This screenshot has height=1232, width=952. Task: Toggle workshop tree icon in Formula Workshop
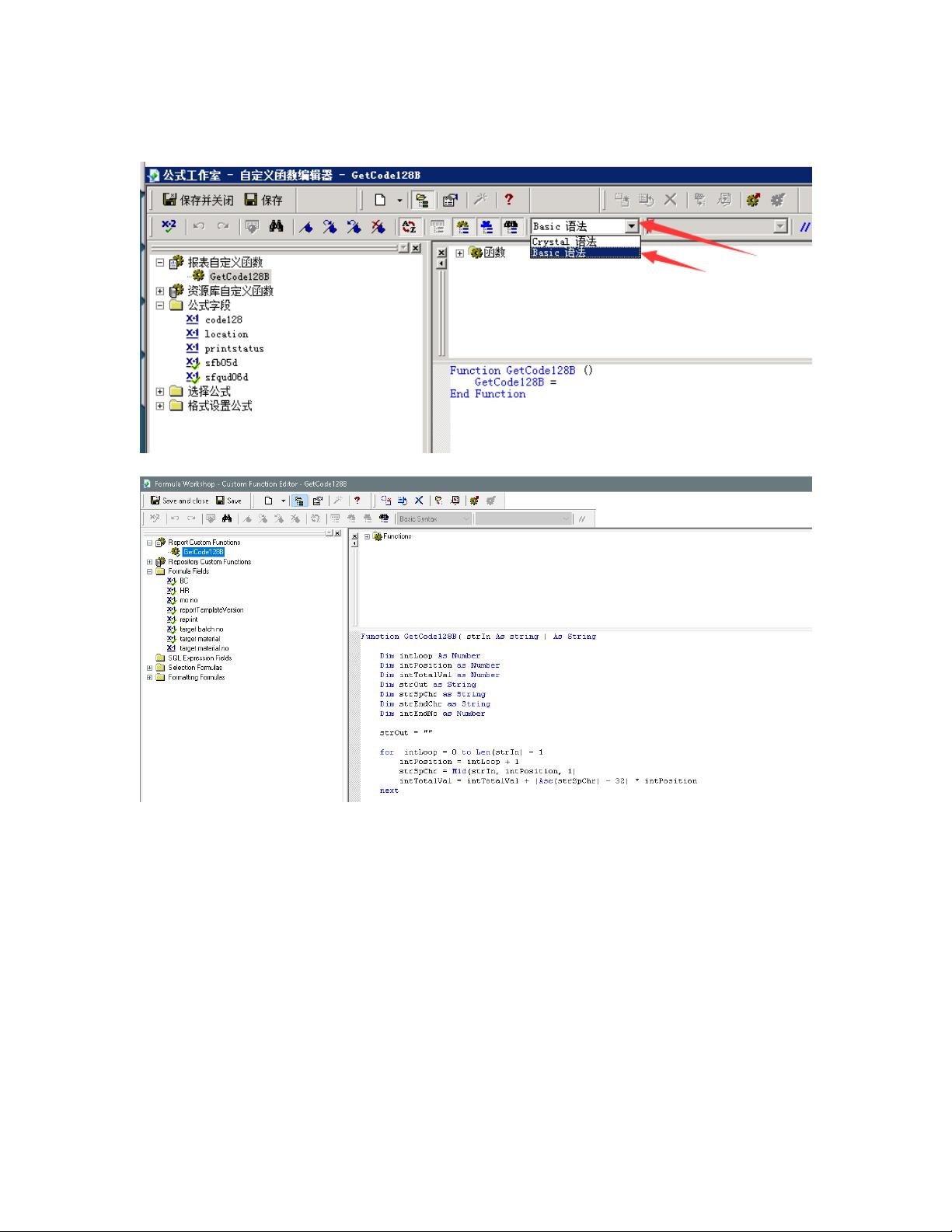(x=298, y=501)
